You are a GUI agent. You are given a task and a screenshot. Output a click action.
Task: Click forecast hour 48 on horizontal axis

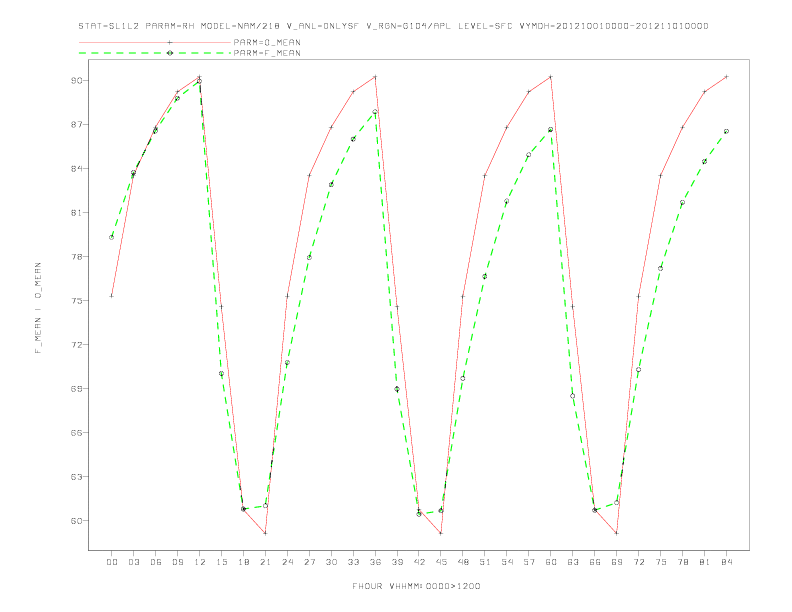pos(463,562)
